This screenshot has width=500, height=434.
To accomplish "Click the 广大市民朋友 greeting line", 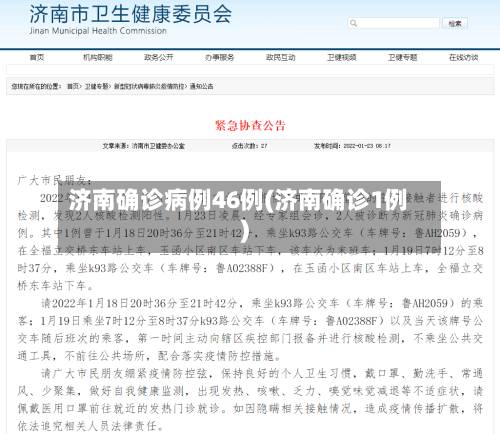I will (x=54, y=181).
